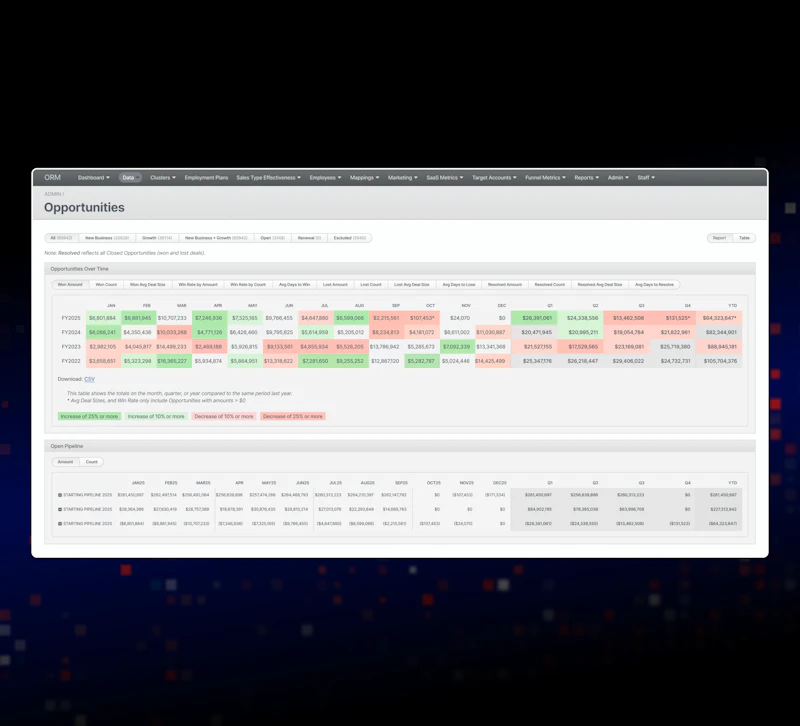
Task: Expand the Marketing menu
Action: (x=403, y=178)
